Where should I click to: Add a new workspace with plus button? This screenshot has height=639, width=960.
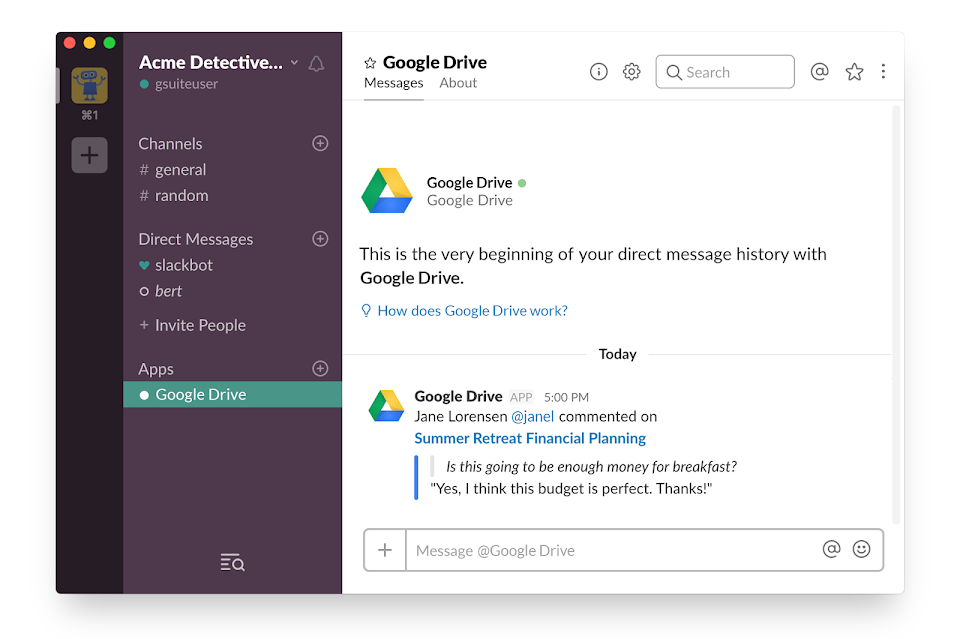[x=89, y=155]
